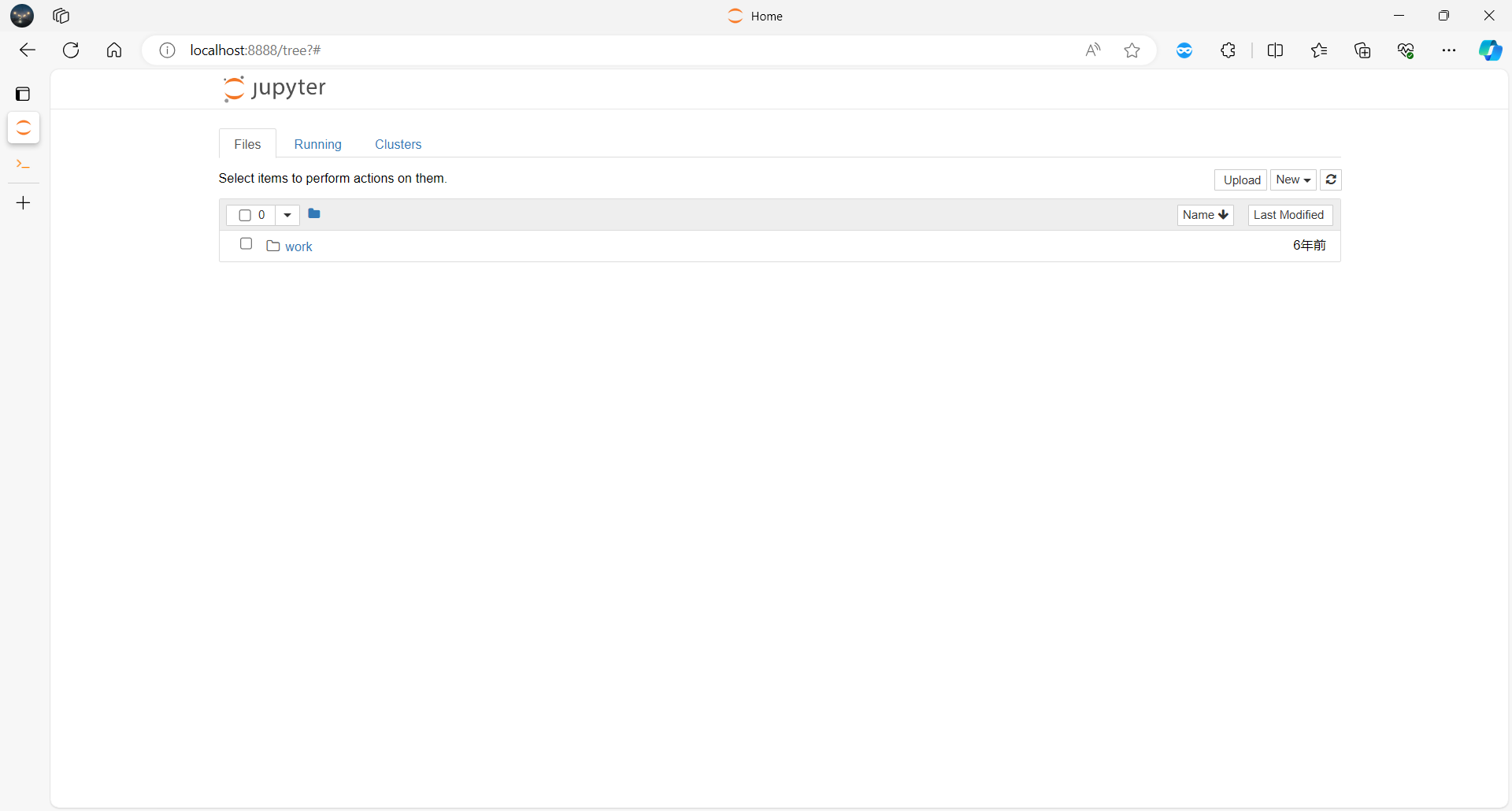Click the plus icon in the sidebar
The height and width of the screenshot is (811, 1512).
tap(23, 202)
